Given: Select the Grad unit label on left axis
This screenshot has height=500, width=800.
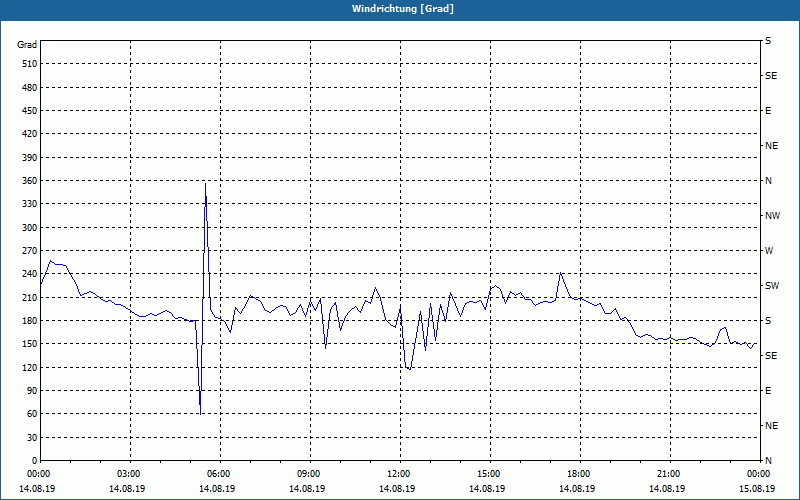Looking at the screenshot, I should pos(27,45).
